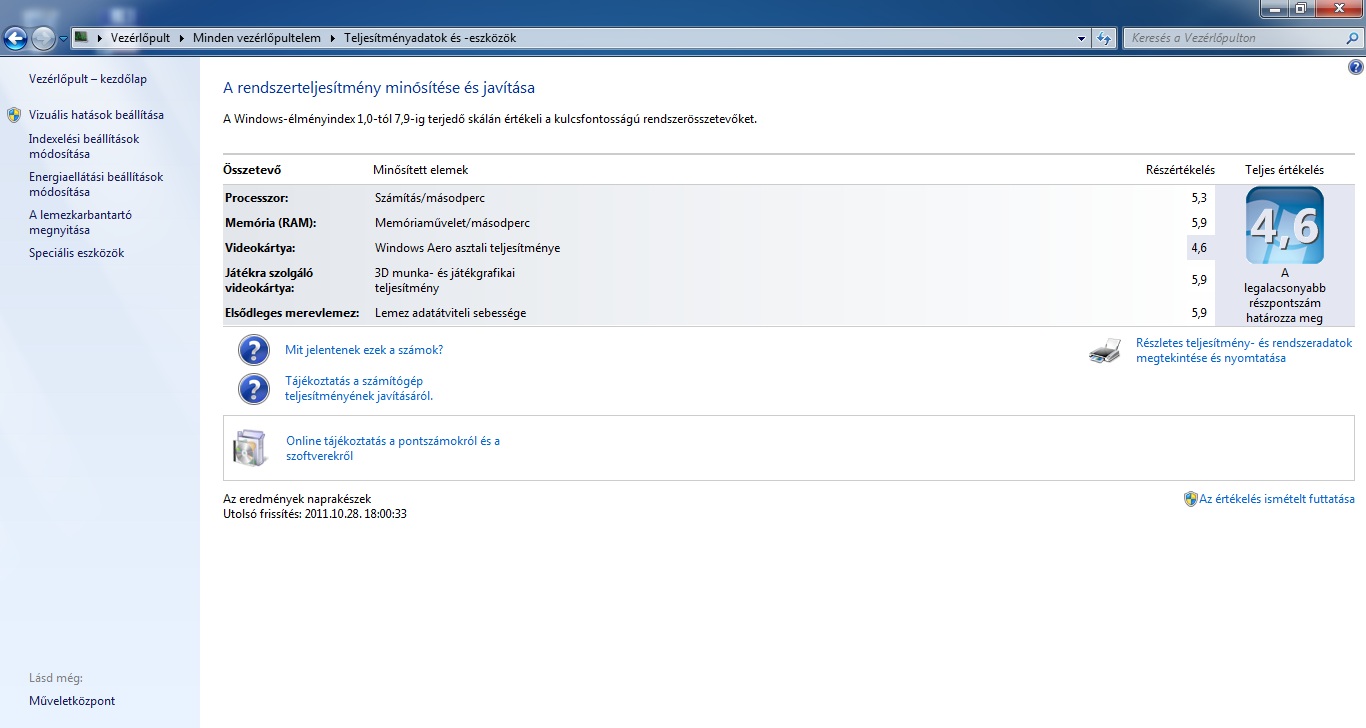
Task: Click shield icon beside Az értékelés ismételt futtatása
Action: 1190,499
